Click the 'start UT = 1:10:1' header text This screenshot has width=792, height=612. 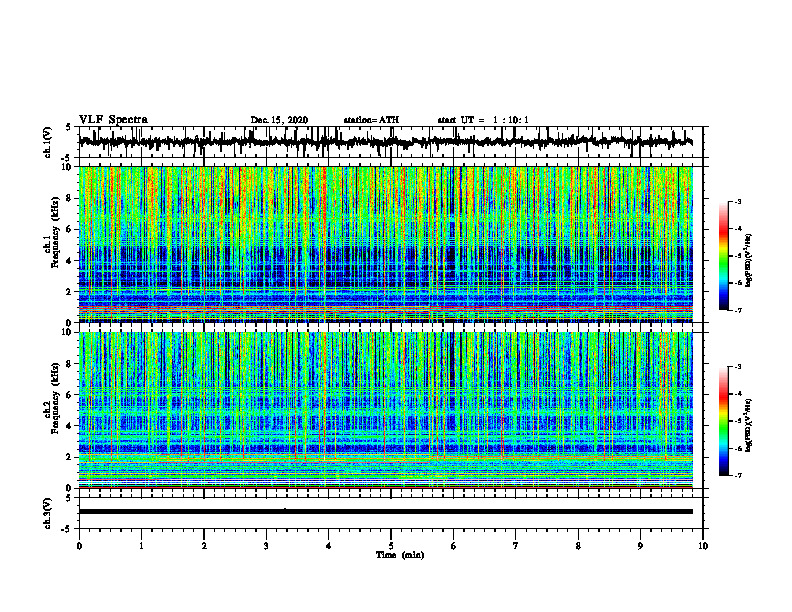pos(483,120)
